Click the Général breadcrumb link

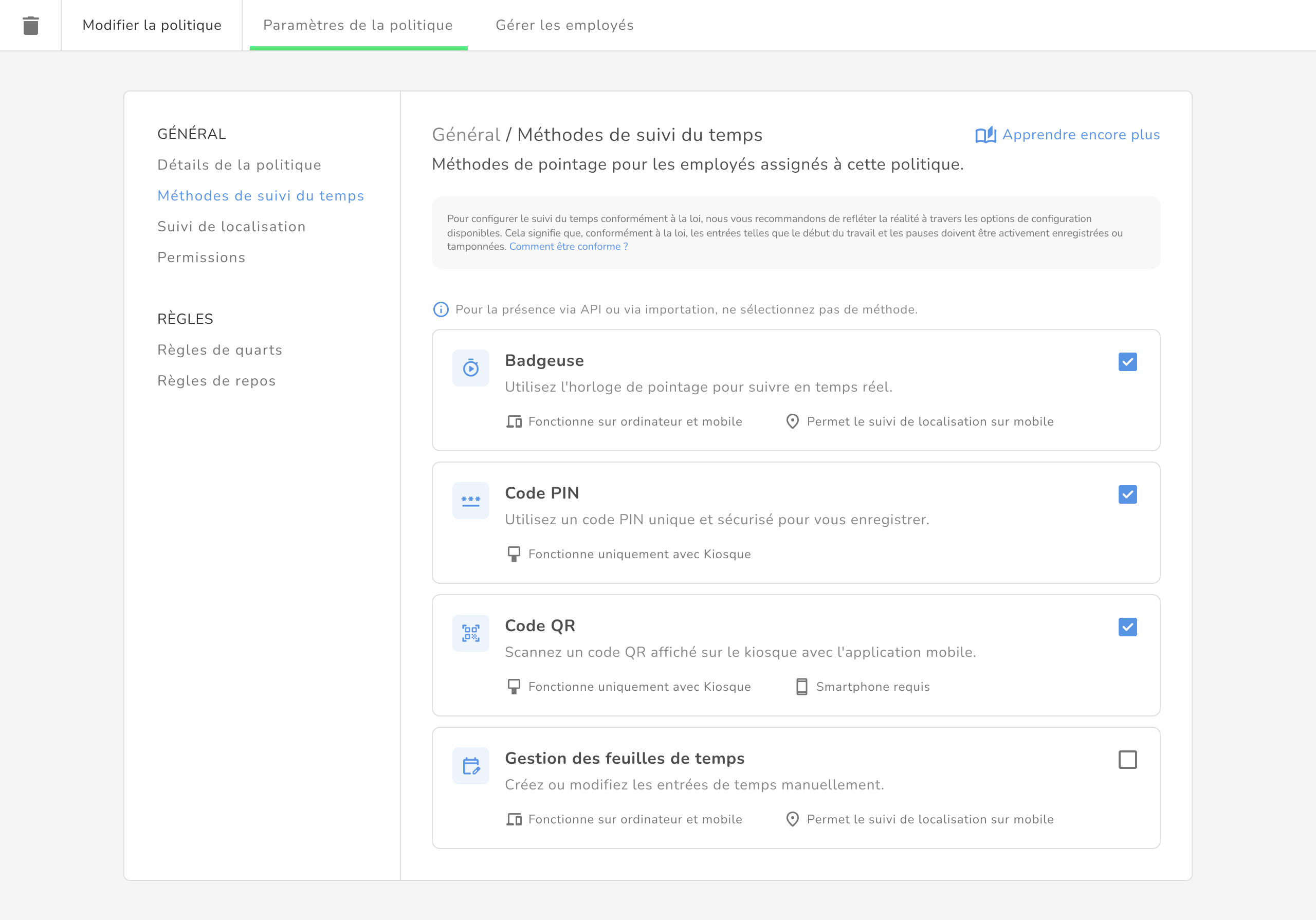pos(465,135)
